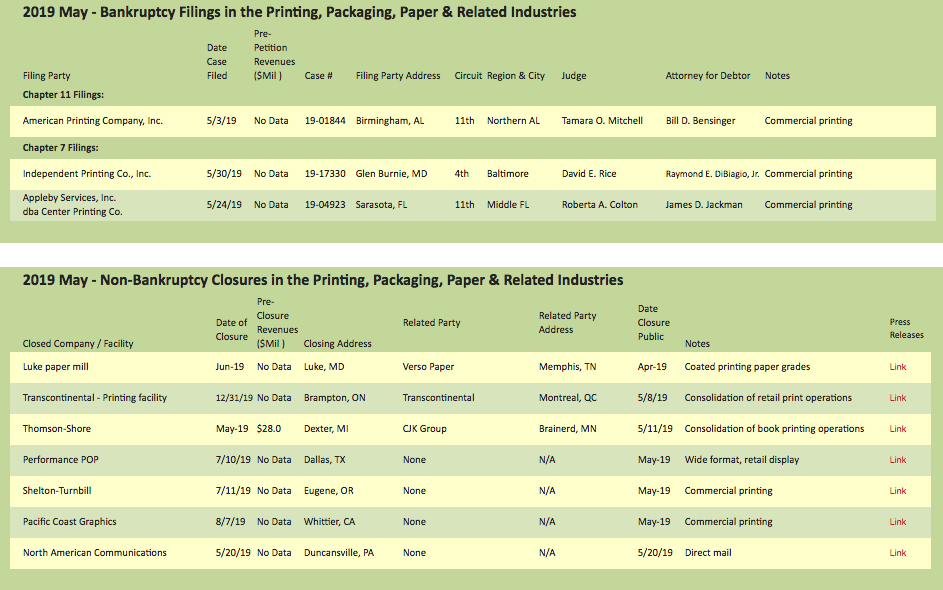Select 'Transcontinental - Printing facility' company name
This screenshot has height=590, width=943.
pyautogui.click(x=95, y=398)
